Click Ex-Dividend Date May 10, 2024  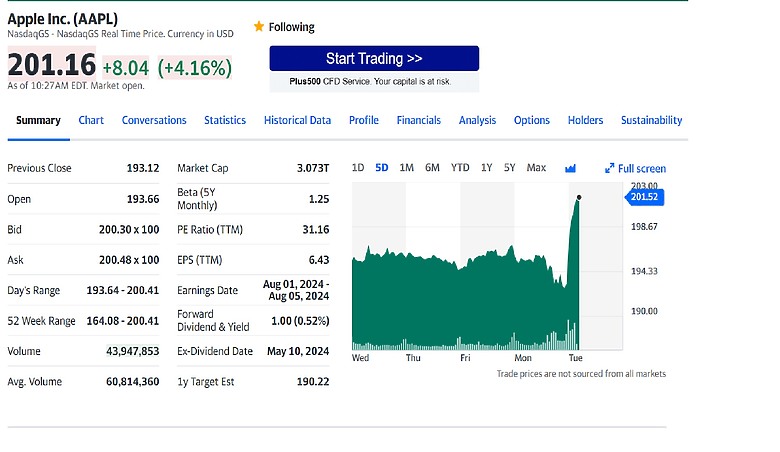point(298,351)
